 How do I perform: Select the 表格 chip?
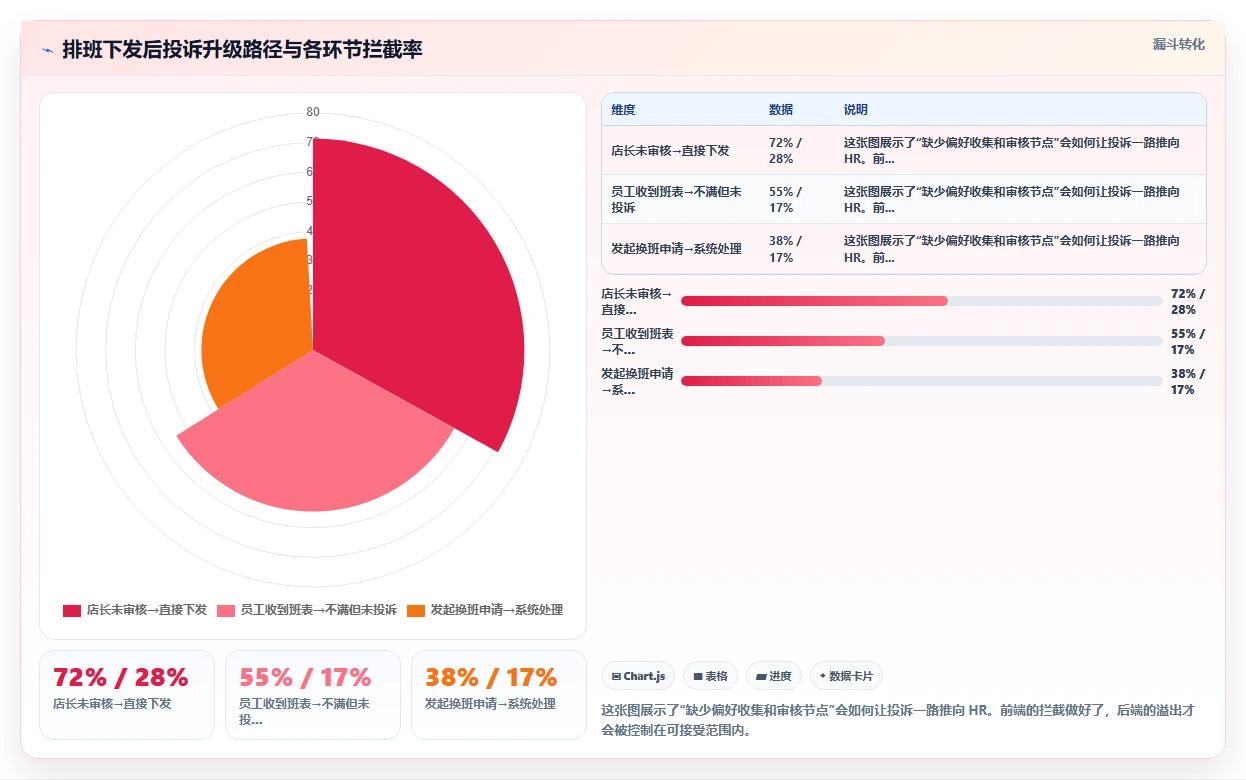tap(710, 676)
